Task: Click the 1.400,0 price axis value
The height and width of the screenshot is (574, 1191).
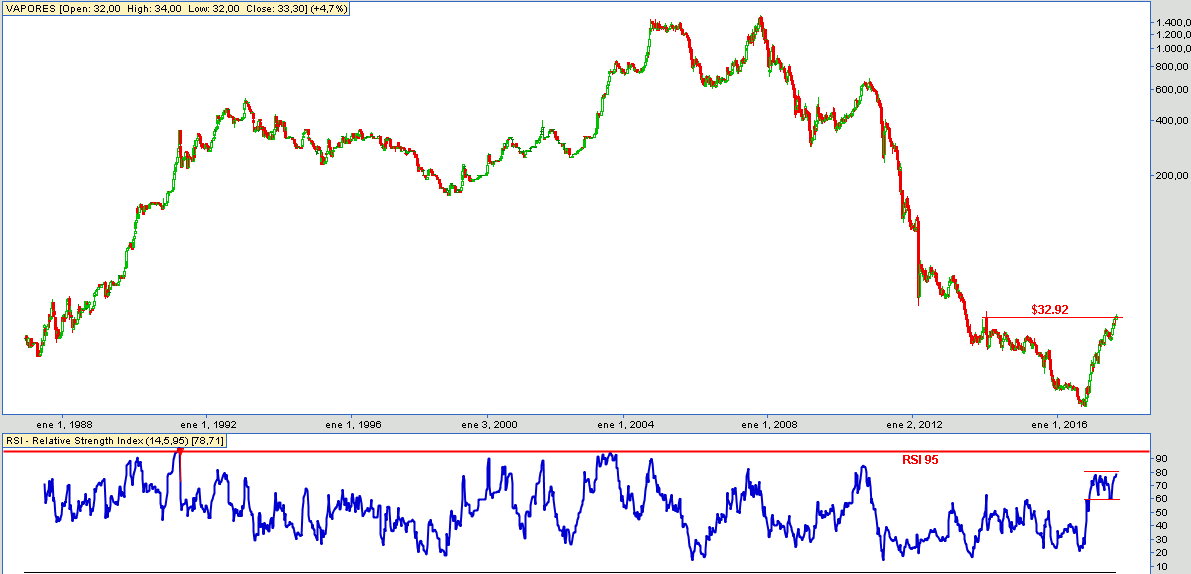Action: click(x=1172, y=23)
